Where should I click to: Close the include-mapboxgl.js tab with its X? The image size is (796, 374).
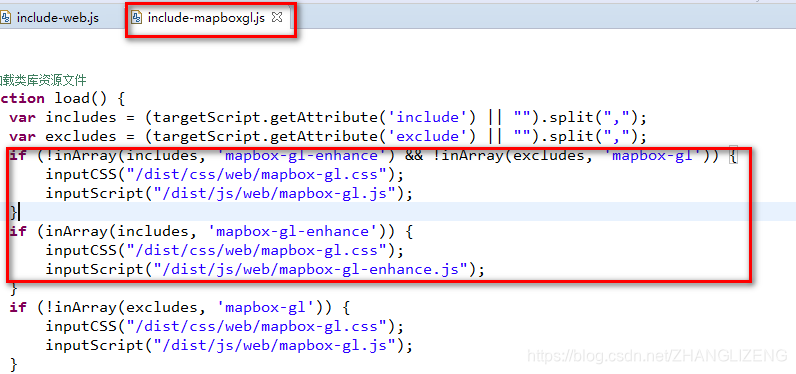point(277,18)
